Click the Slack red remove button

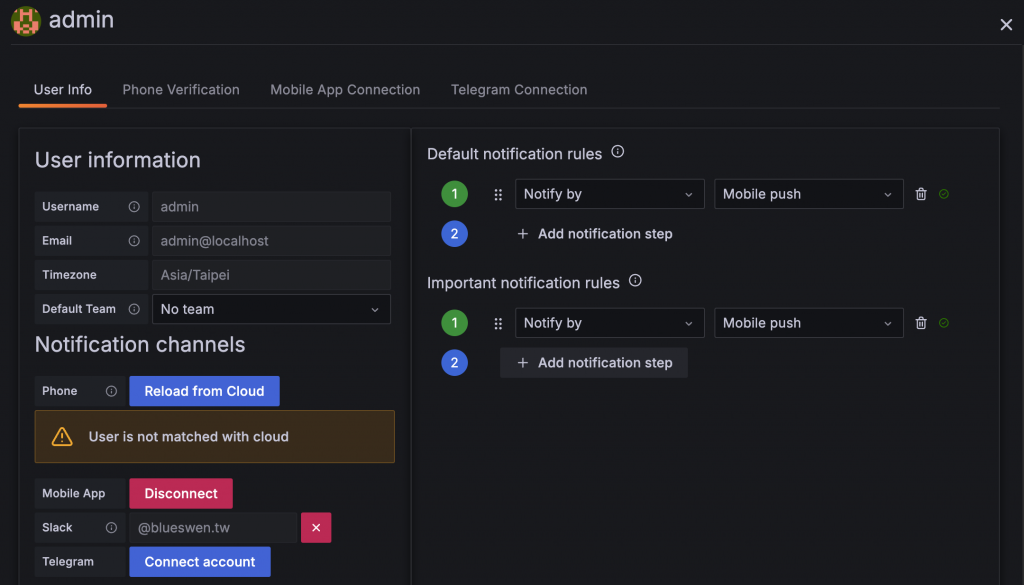[316, 527]
